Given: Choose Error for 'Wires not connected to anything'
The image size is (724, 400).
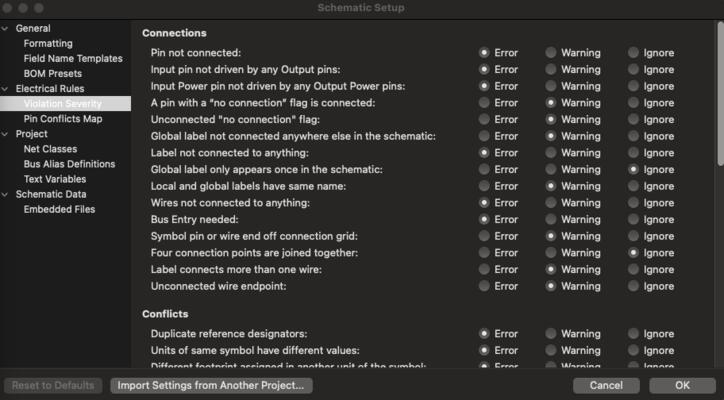Looking at the screenshot, I should click(x=485, y=203).
